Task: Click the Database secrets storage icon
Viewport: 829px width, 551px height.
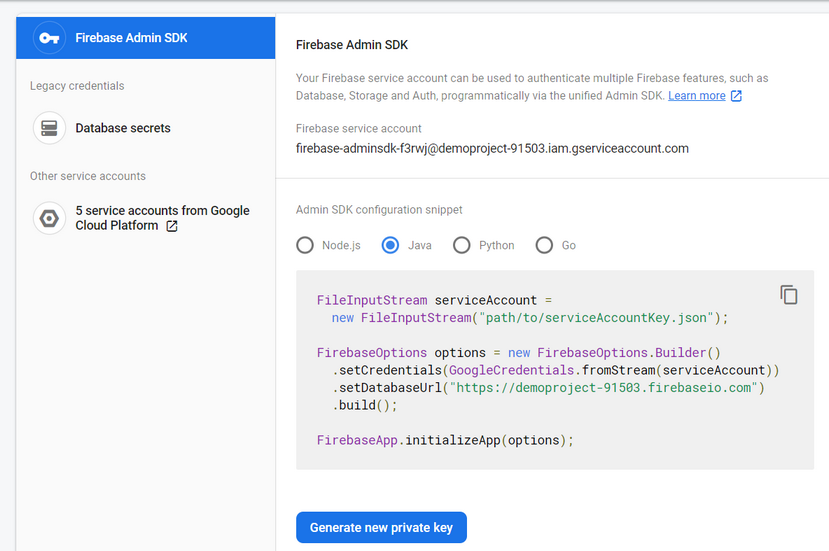Action: pyautogui.click(x=49, y=128)
